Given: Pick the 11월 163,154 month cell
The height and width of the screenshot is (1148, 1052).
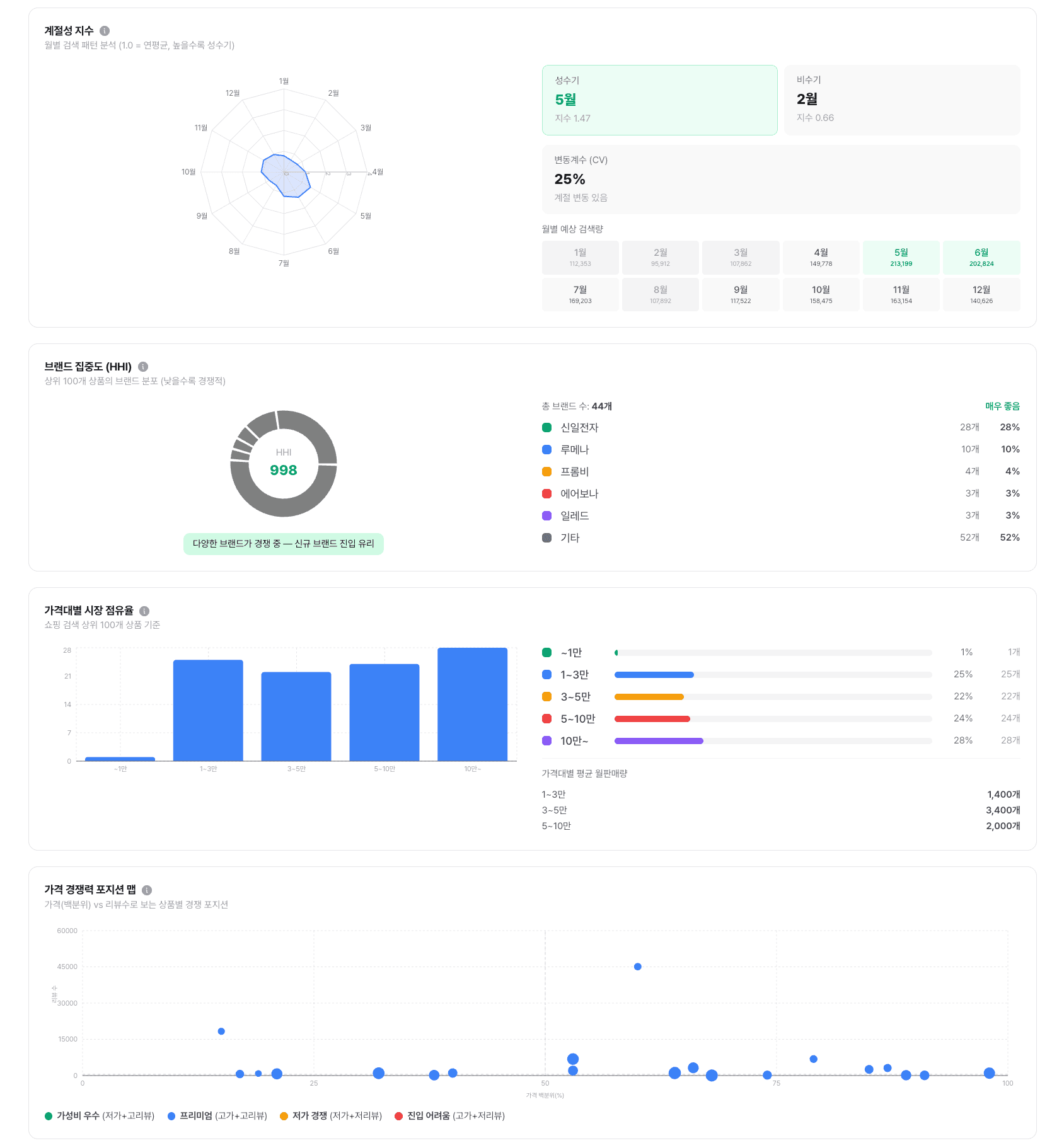Looking at the screenshot, I should point(901,295).
